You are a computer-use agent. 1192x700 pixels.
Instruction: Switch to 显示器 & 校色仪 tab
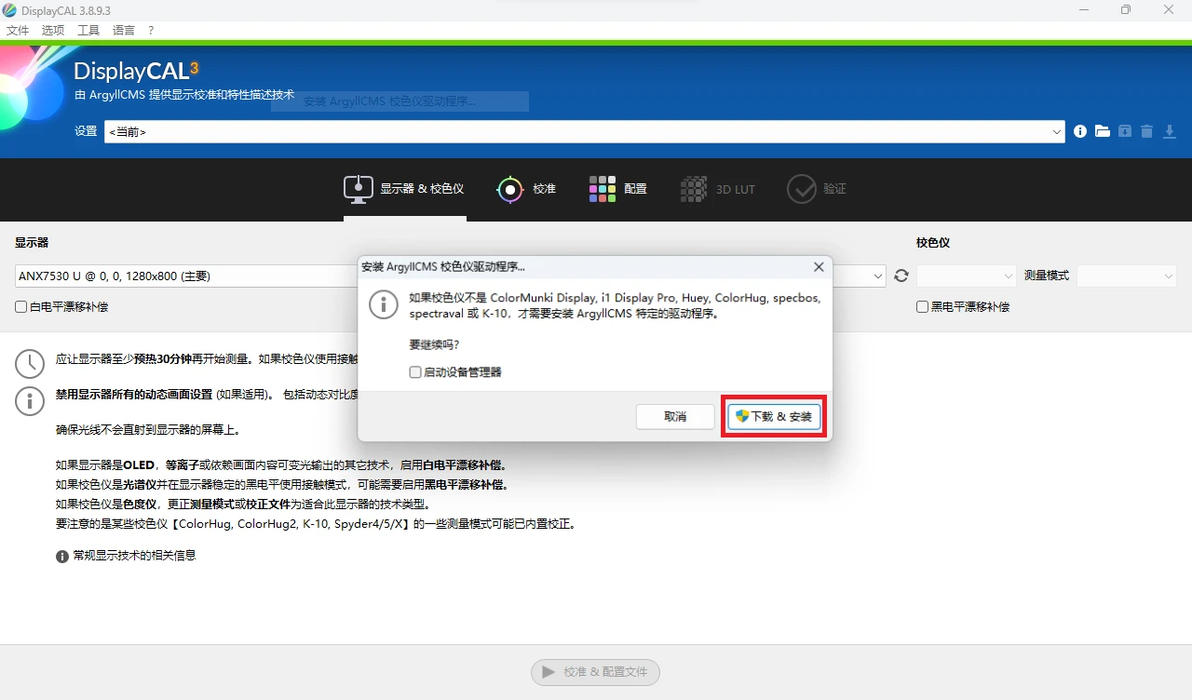point(404,188)
